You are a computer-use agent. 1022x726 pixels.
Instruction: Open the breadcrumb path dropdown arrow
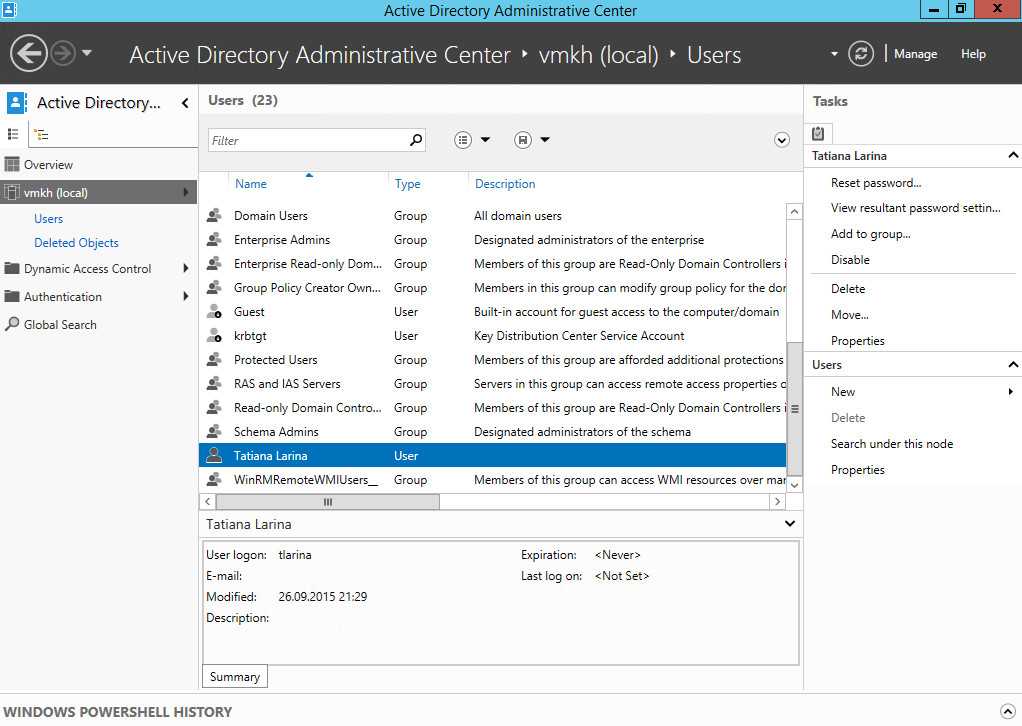[834, 54]
